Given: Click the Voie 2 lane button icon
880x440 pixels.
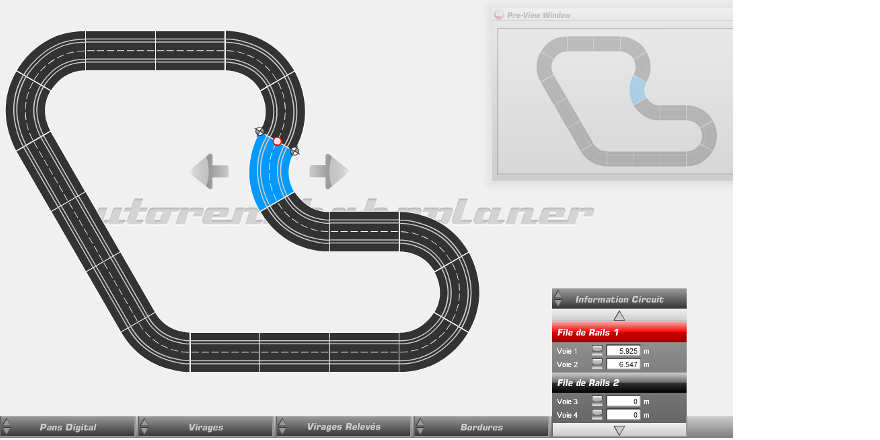Looking at the screenshot, I should pos(597,365).
